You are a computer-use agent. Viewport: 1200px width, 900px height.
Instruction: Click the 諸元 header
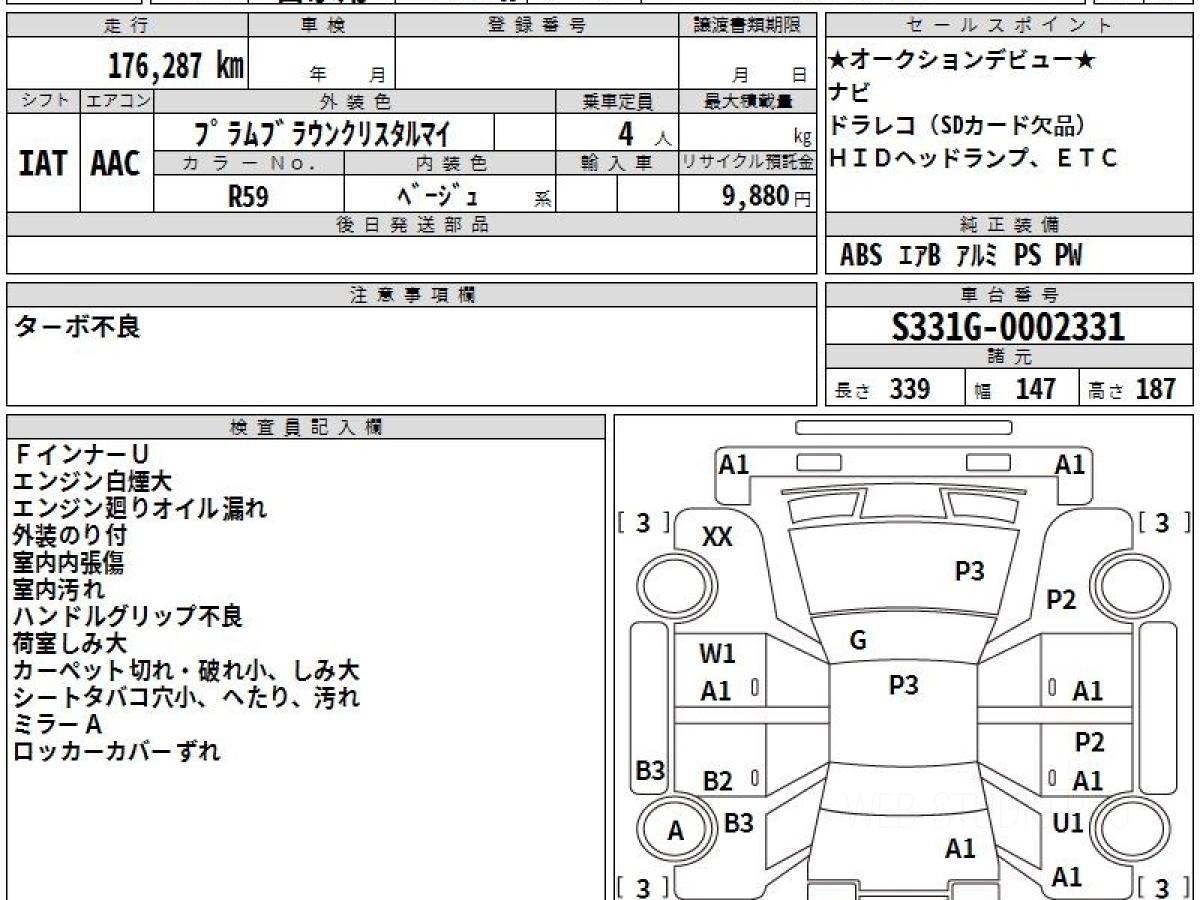(1008, 357)
